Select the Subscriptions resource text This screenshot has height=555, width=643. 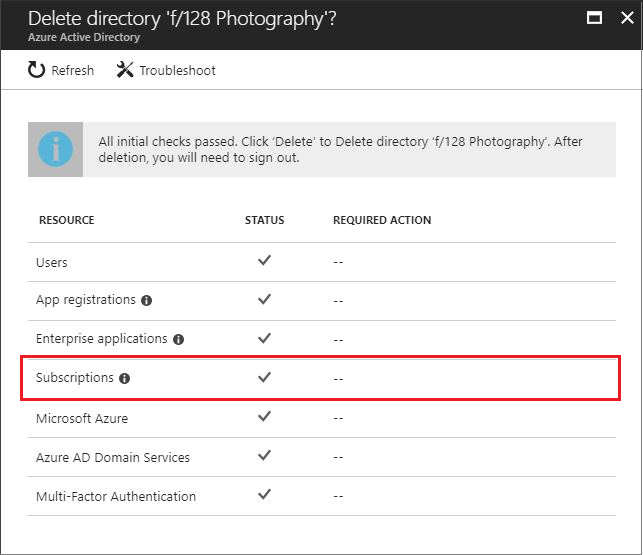coord(75,378)
